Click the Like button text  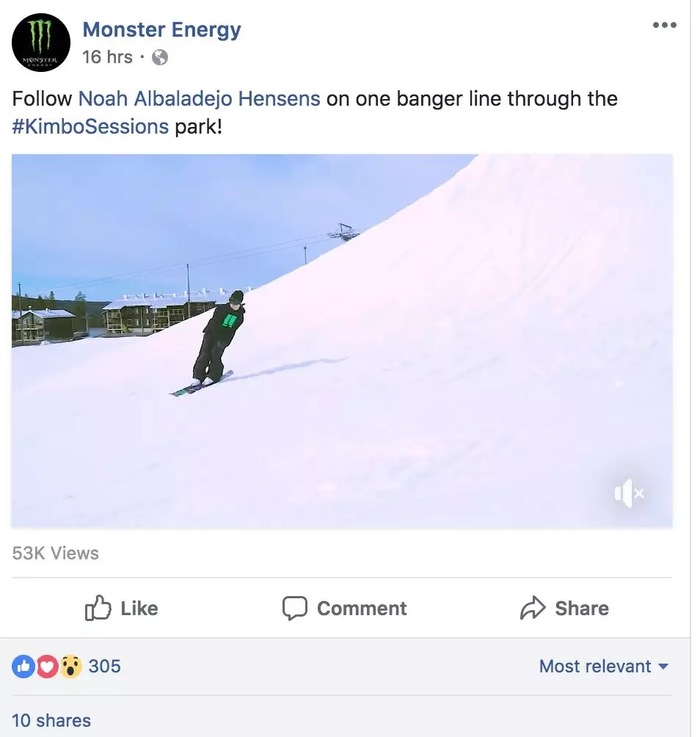pos(139,608)
